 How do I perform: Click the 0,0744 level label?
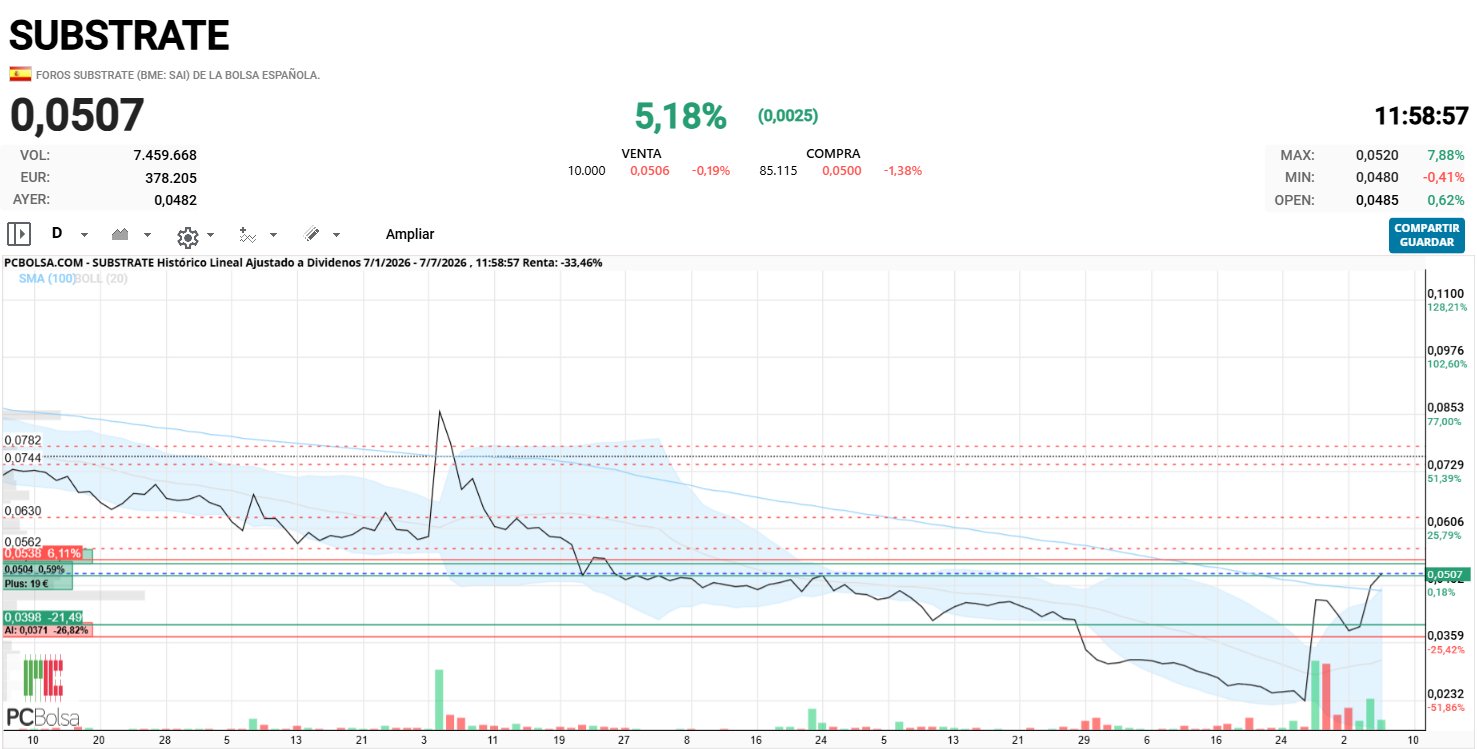pos(22,457)
